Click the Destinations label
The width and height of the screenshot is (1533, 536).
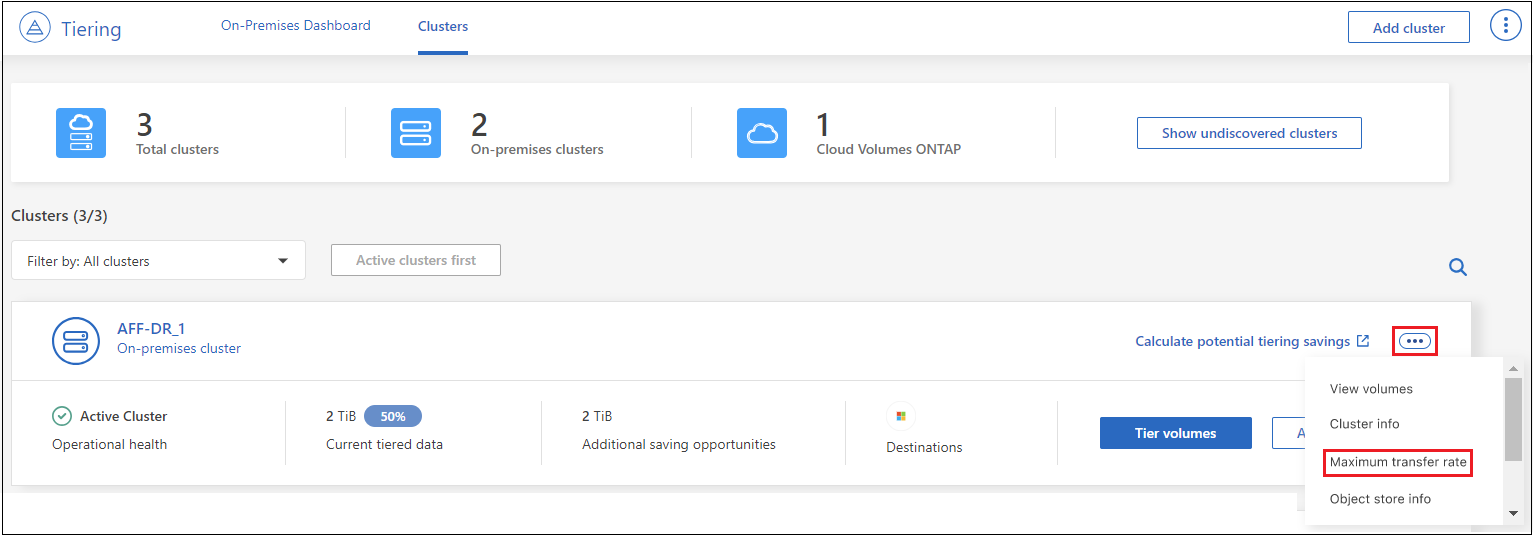point(924,447)
